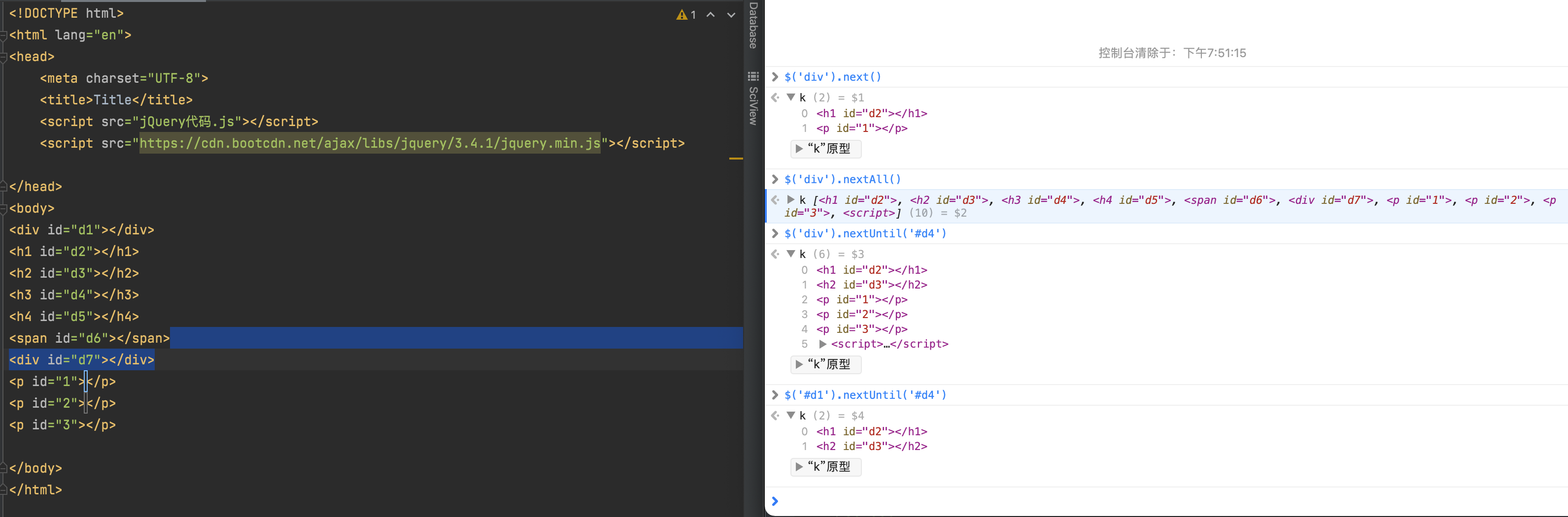Click the jquery.min.js CDN URL in editor
The image size is (1568, 517).
pos(370,144)
